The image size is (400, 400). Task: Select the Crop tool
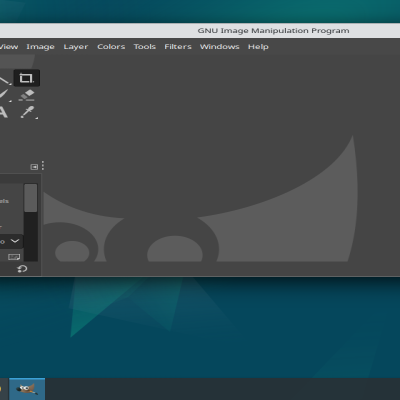(x=27, y=78)
